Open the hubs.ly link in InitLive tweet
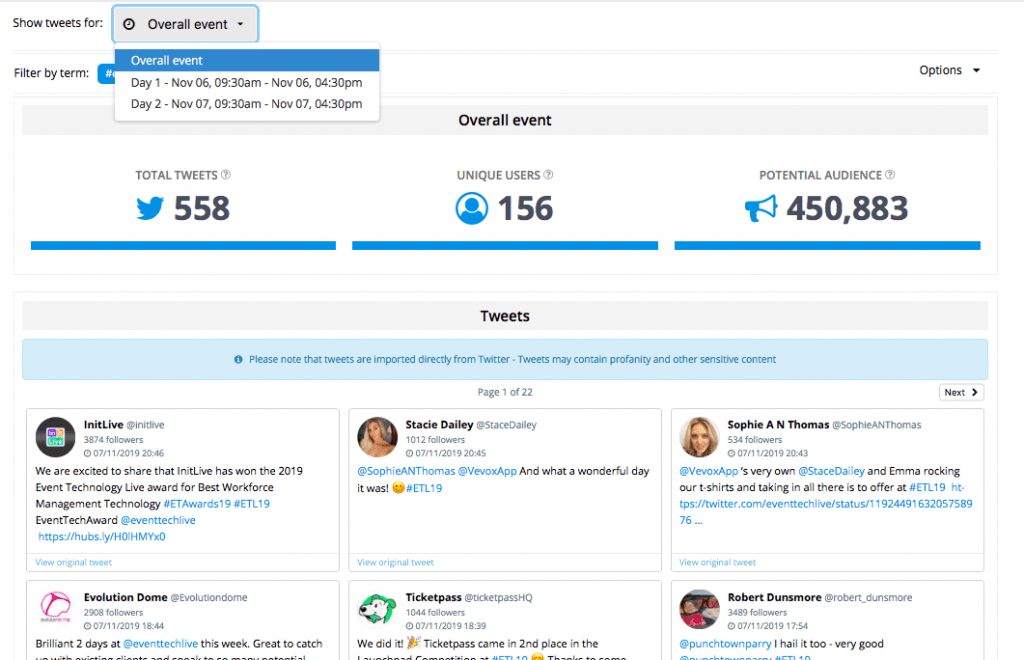This screenshot has height=660, width=1024. point(102,537)
